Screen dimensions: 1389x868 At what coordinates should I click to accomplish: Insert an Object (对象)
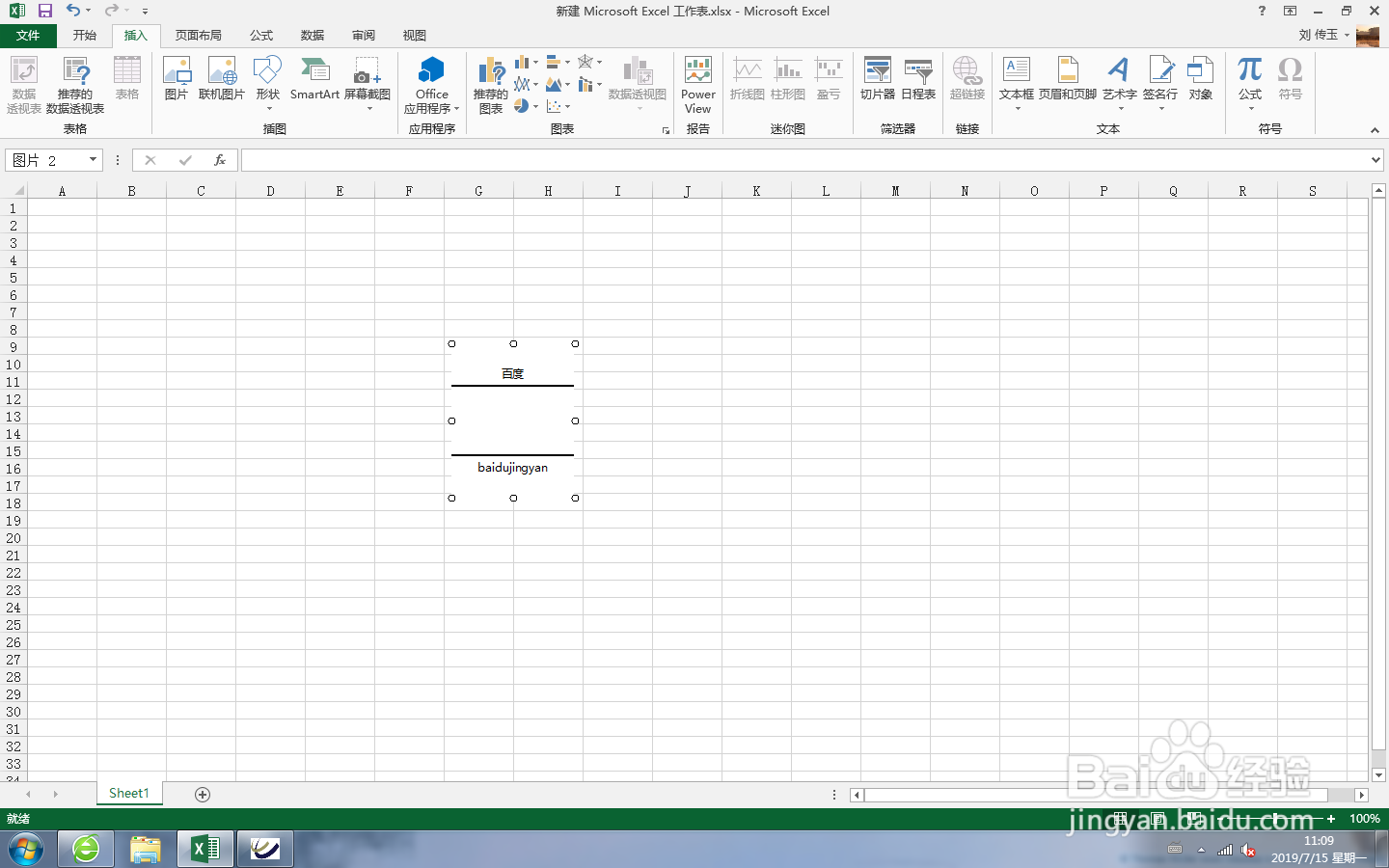(x=1201, y=77)
